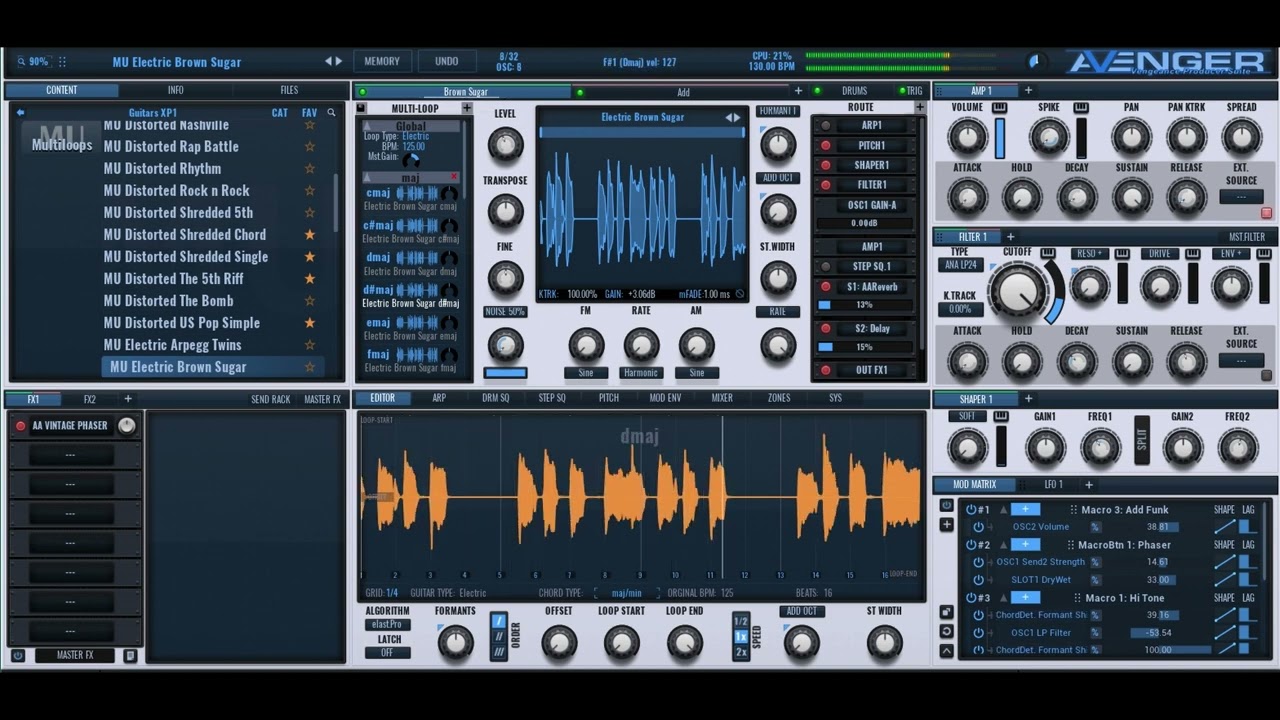Toggle the FILTER1 route LED
The image size is (1280, 720).
[826, 185]
